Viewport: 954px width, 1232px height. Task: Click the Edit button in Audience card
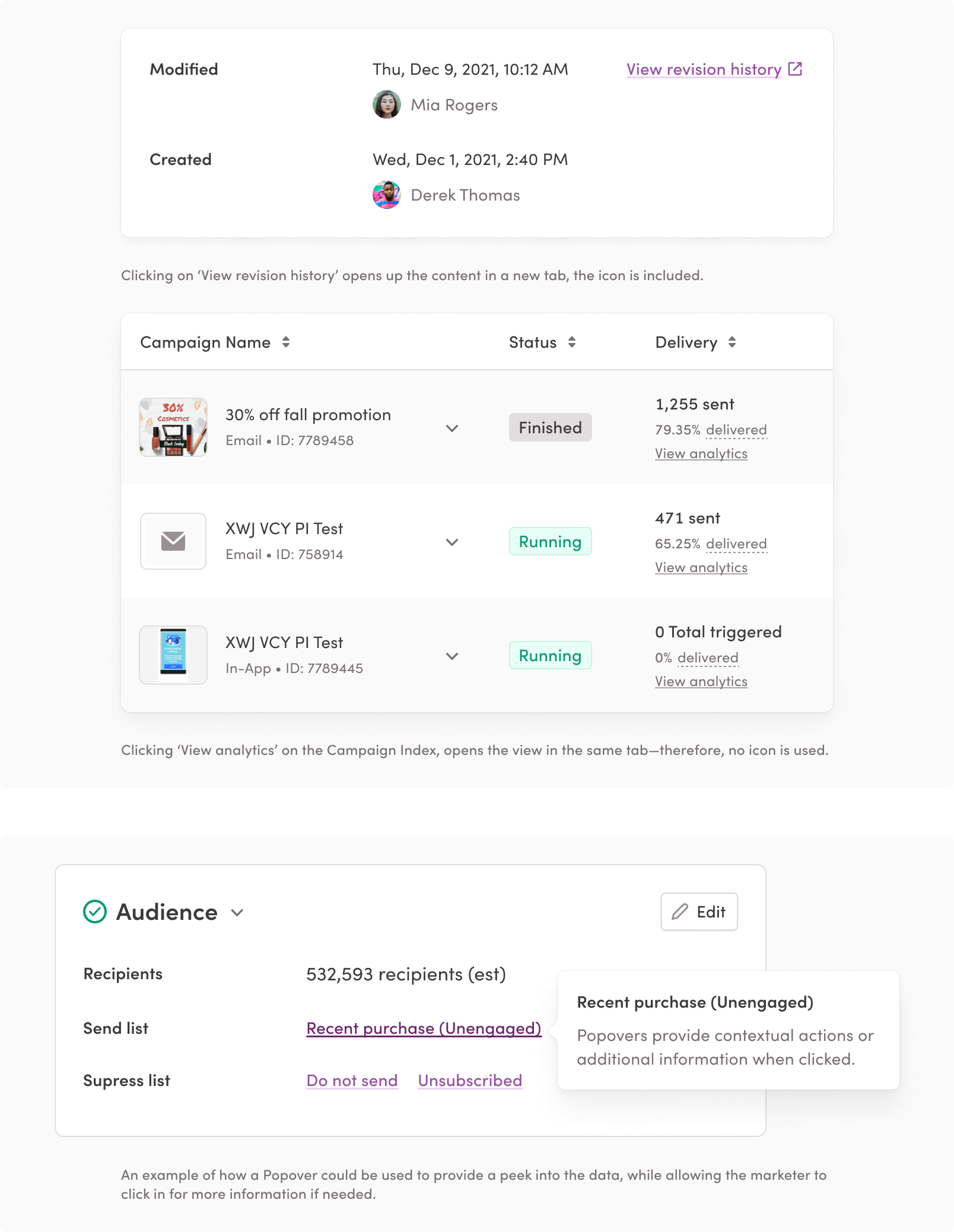pyautogui.click(x=699, y=912)
